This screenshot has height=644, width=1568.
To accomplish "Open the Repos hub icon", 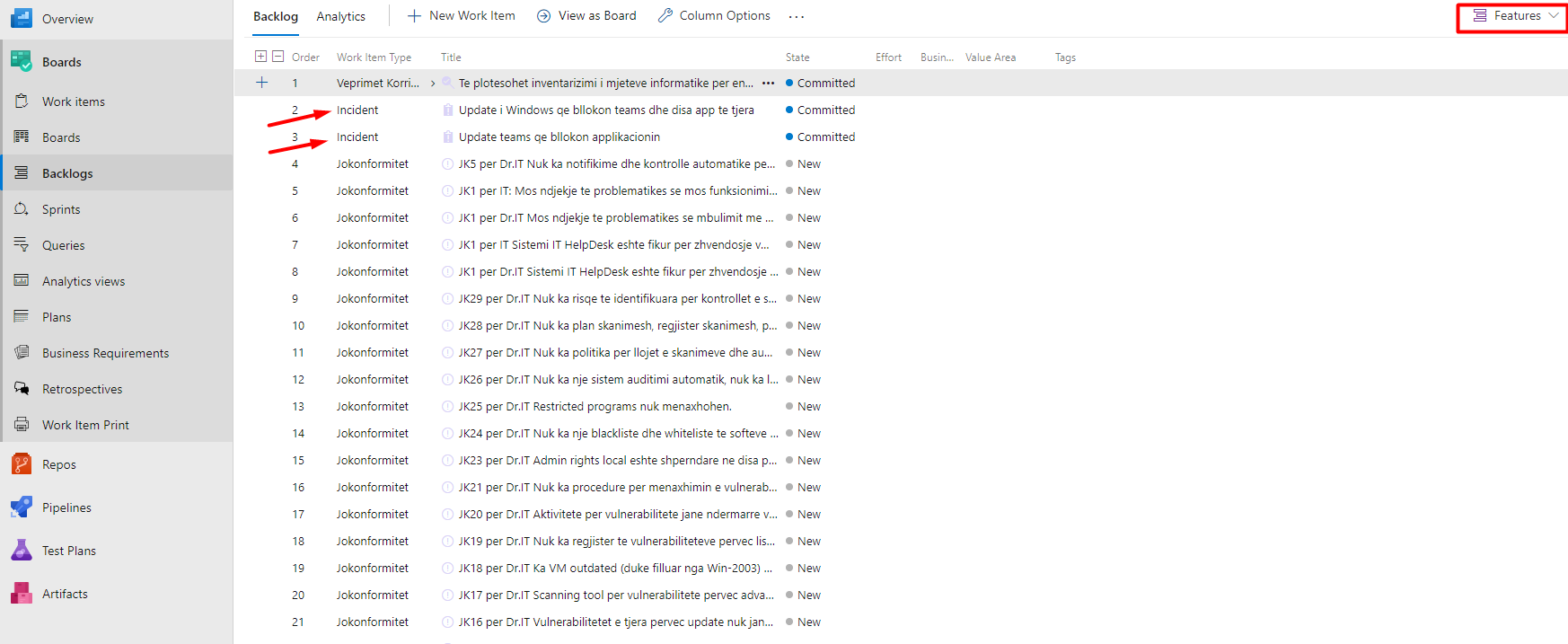I will (22, 464).
